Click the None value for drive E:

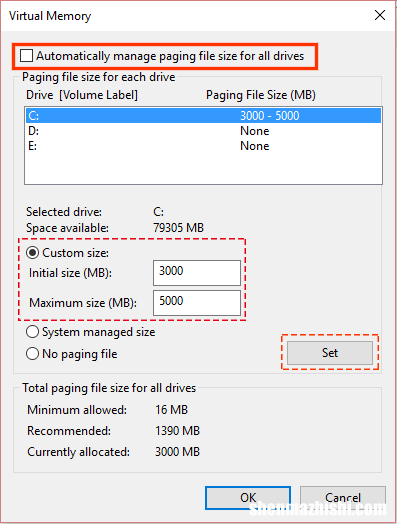tap(255, 146)
